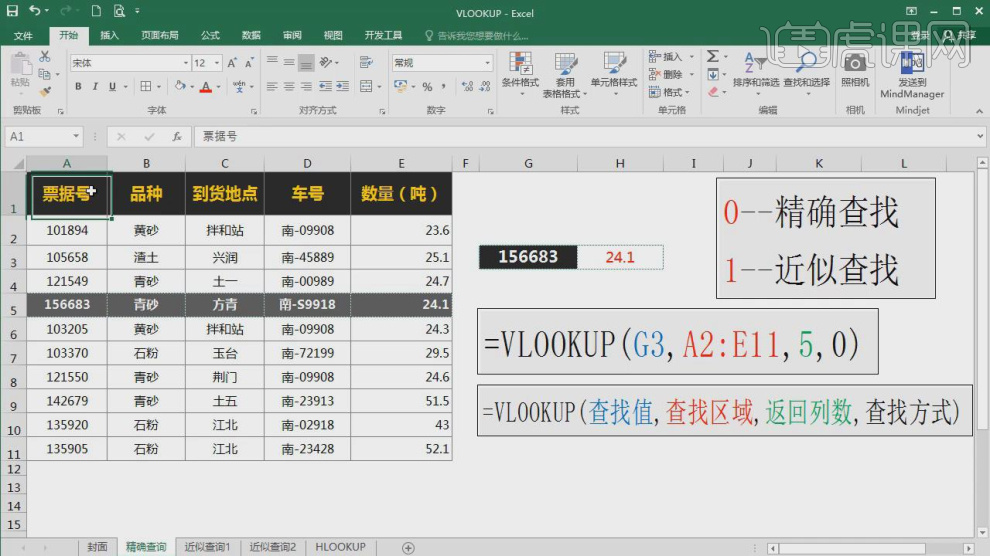Select column E header
This screenshot has height=556, width=990.
pos(401,163)
